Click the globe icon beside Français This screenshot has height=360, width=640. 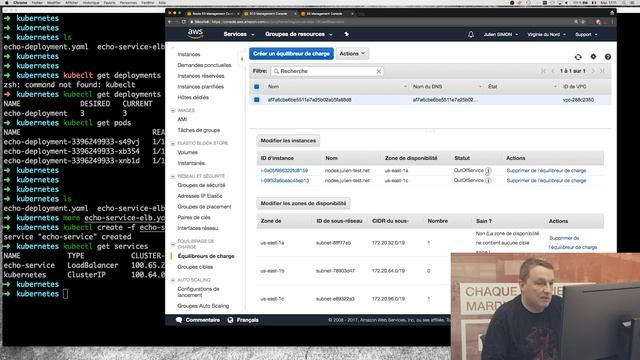[230, 320]
